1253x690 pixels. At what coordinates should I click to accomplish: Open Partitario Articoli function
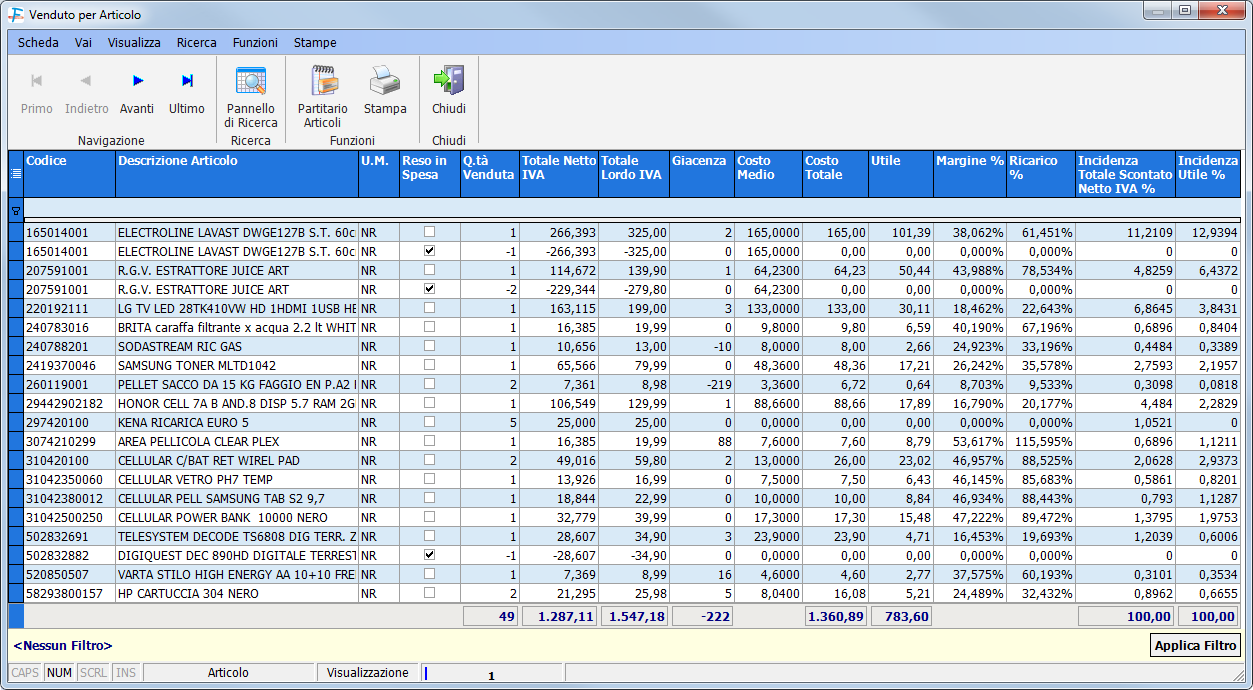click(x=323, y=98)
